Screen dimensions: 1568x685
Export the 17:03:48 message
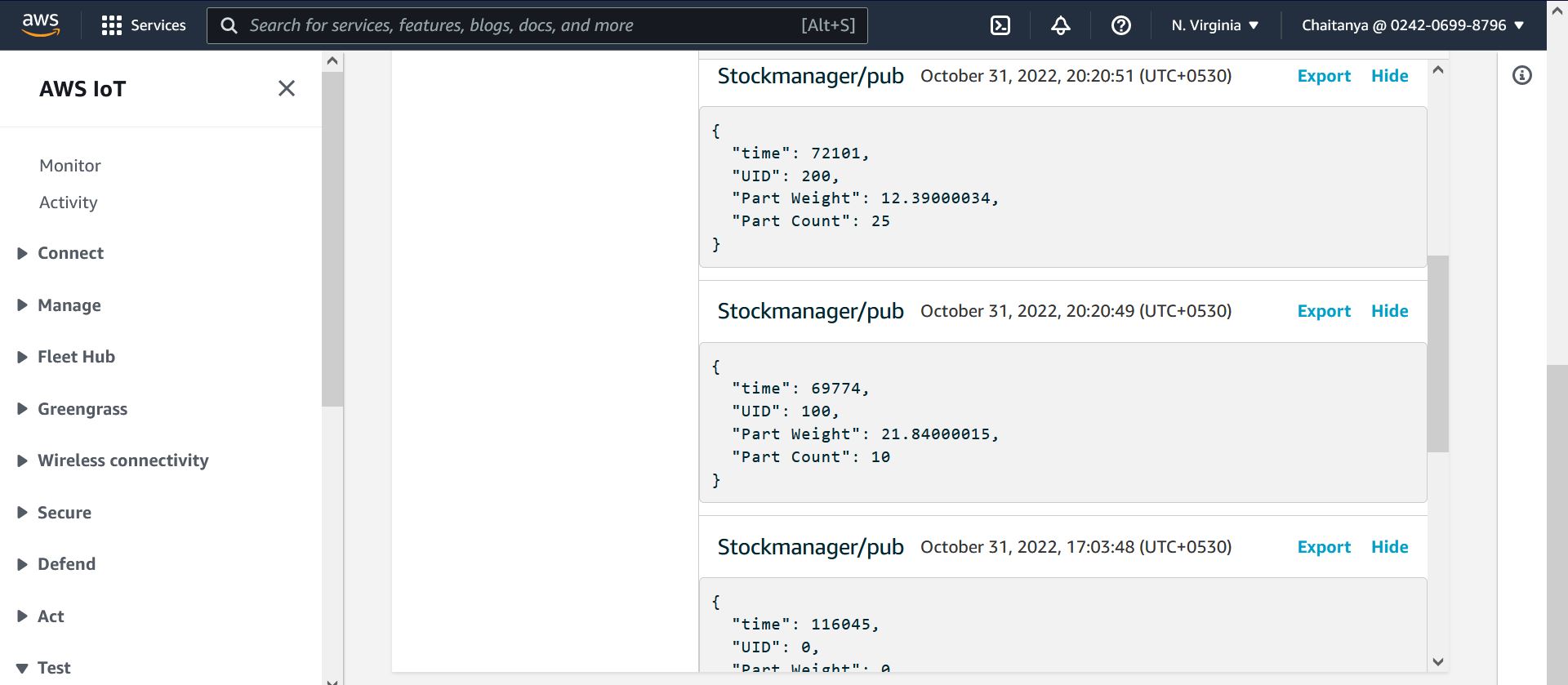pos(1324,547)
